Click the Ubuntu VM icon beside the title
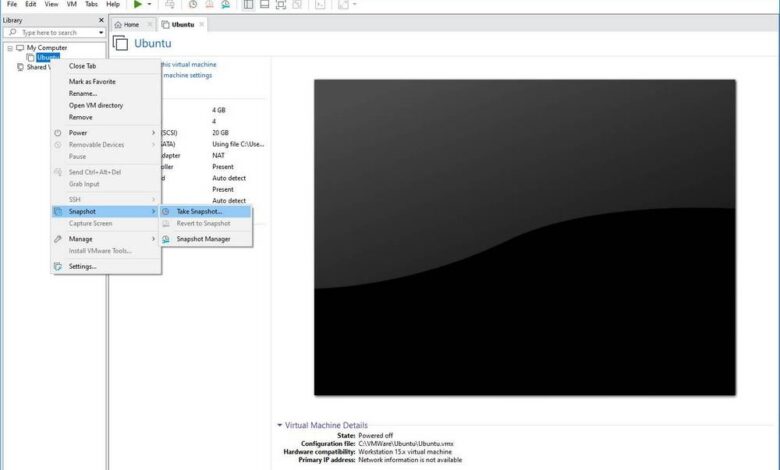780x470 pixels. tap(120, 43)
